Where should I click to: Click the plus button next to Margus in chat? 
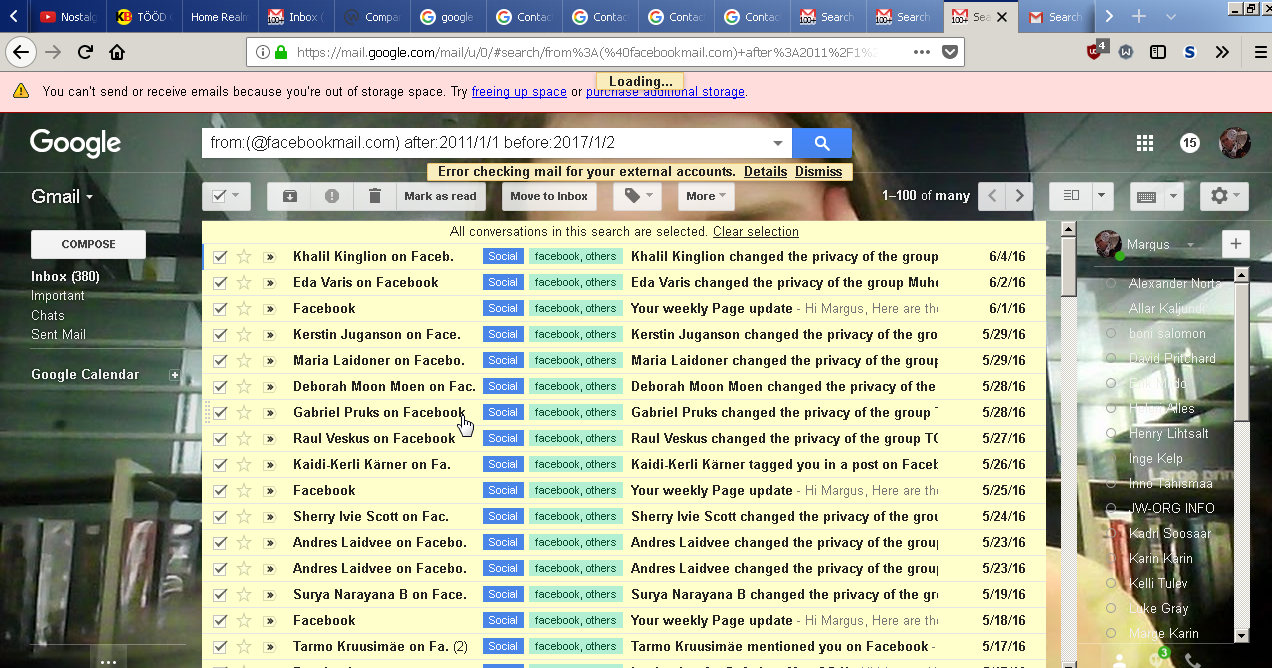(x=1236, y=243)
